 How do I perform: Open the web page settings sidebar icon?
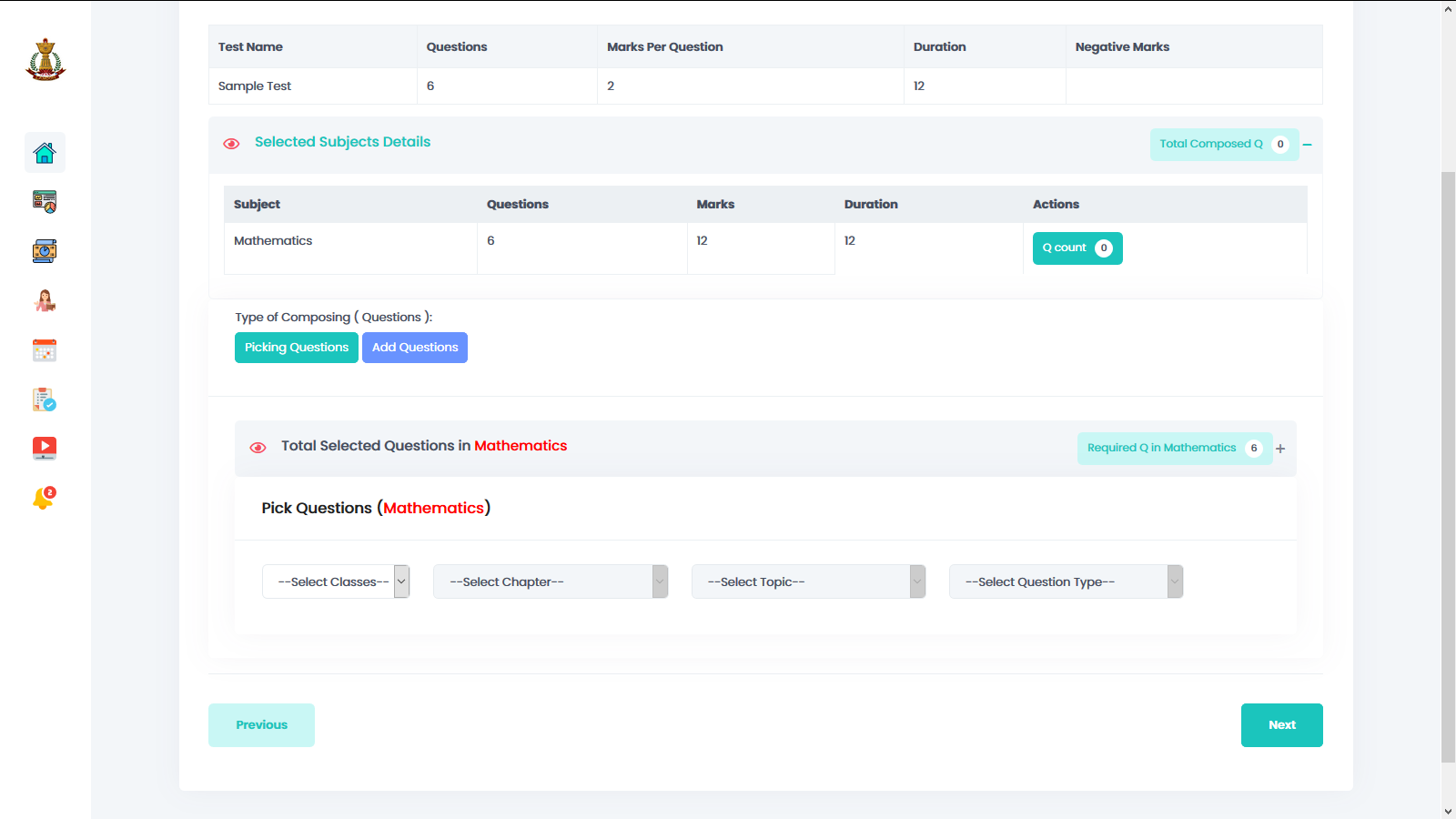click(45, 202)
